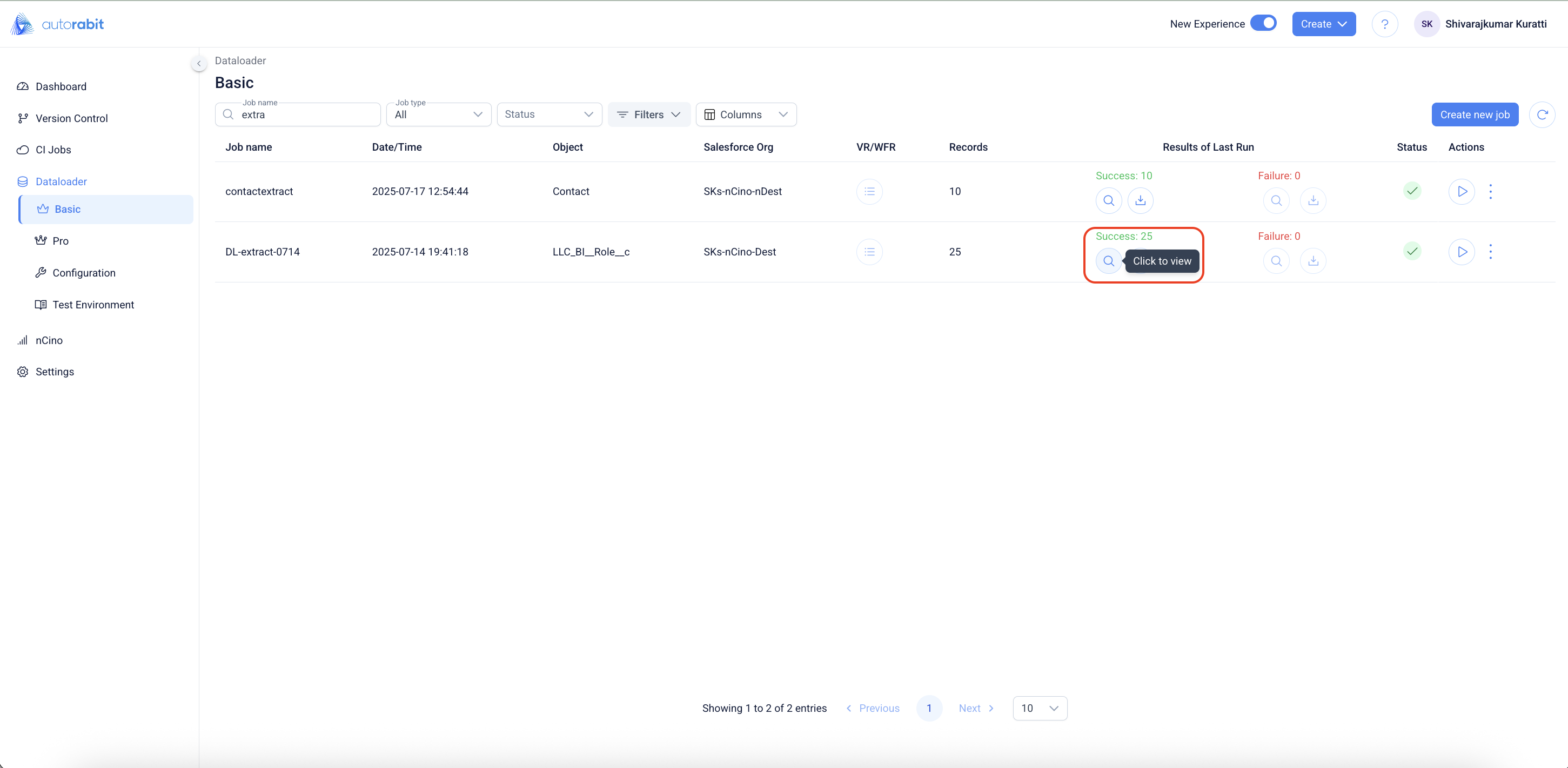Viewport: 1568px width, 768px height.
Task: Run the contactextract job play icon
Action: tap(1462, 191)
